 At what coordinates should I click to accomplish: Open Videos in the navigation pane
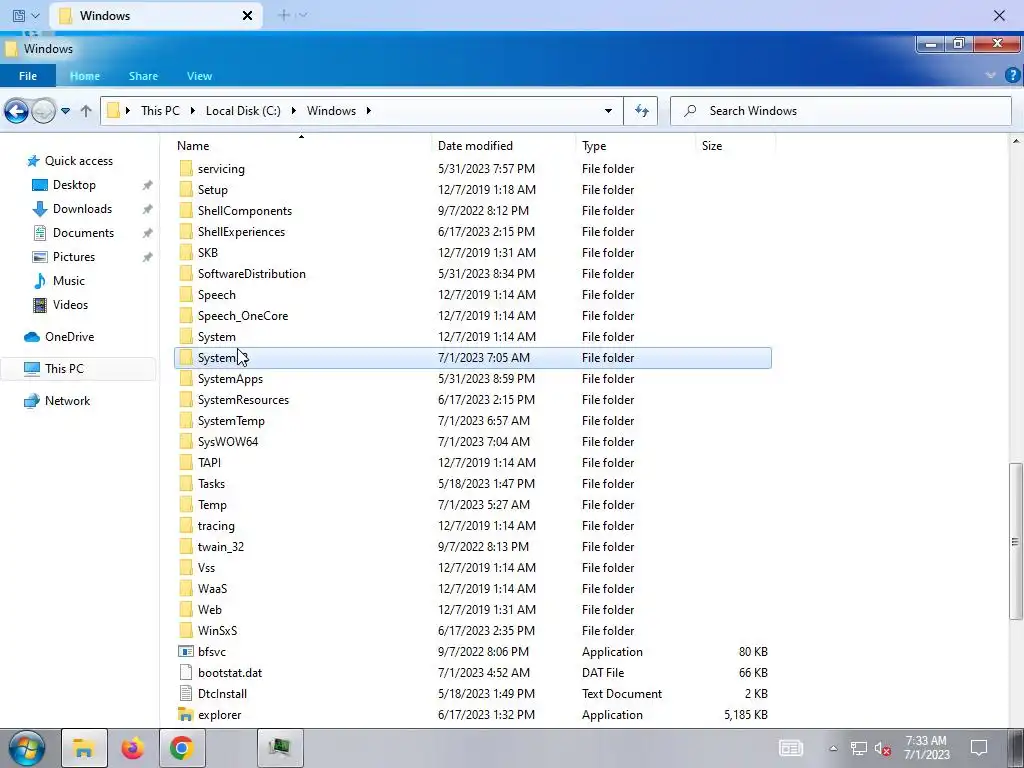point(70,305)
